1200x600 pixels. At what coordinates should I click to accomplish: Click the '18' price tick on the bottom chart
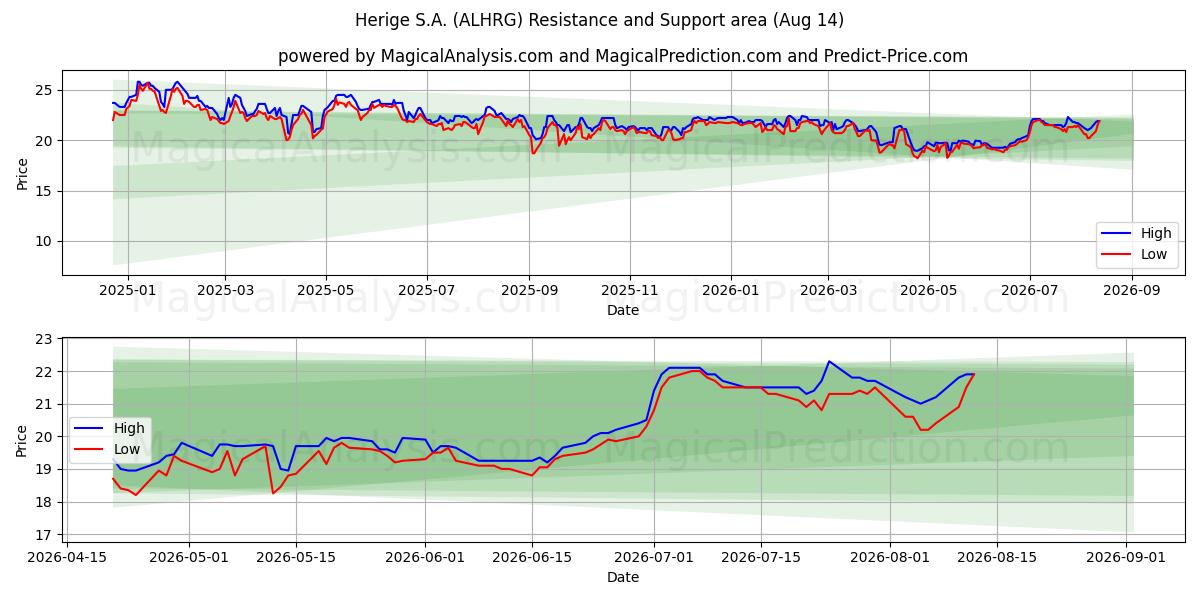(45, 502)
